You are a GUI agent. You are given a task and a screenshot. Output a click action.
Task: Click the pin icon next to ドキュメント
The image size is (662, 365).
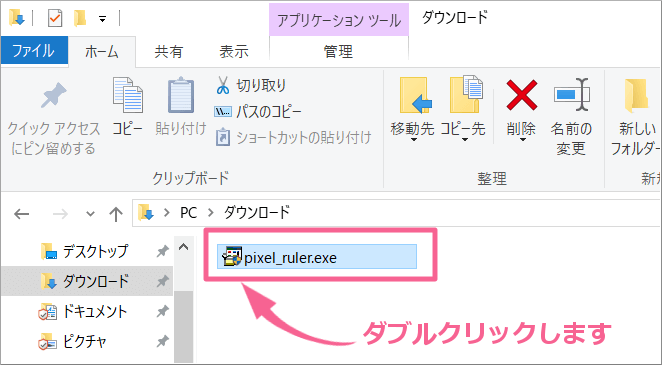coord(162,312)
